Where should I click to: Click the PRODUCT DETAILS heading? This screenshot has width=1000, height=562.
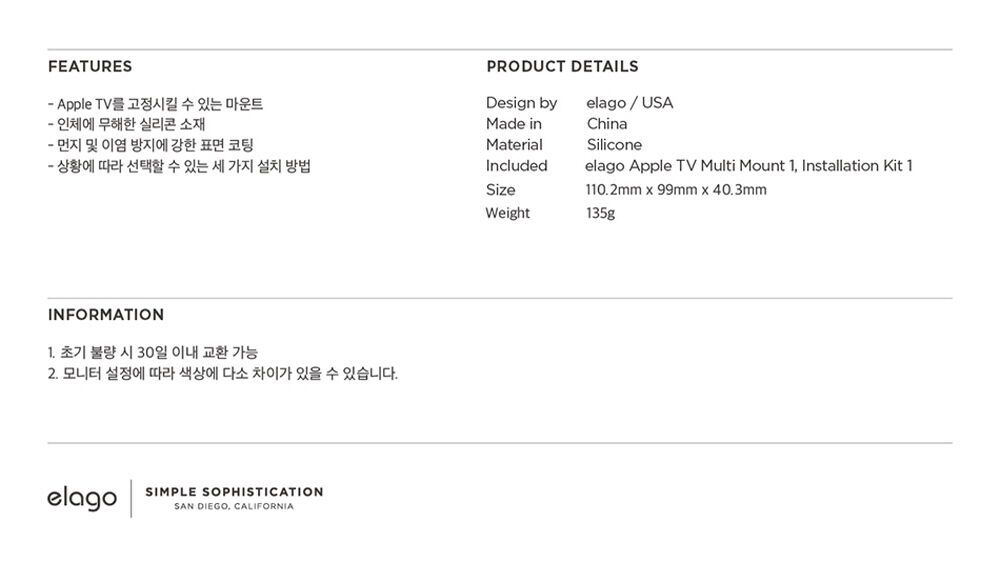pyautogui.click(x=562, y=66)
